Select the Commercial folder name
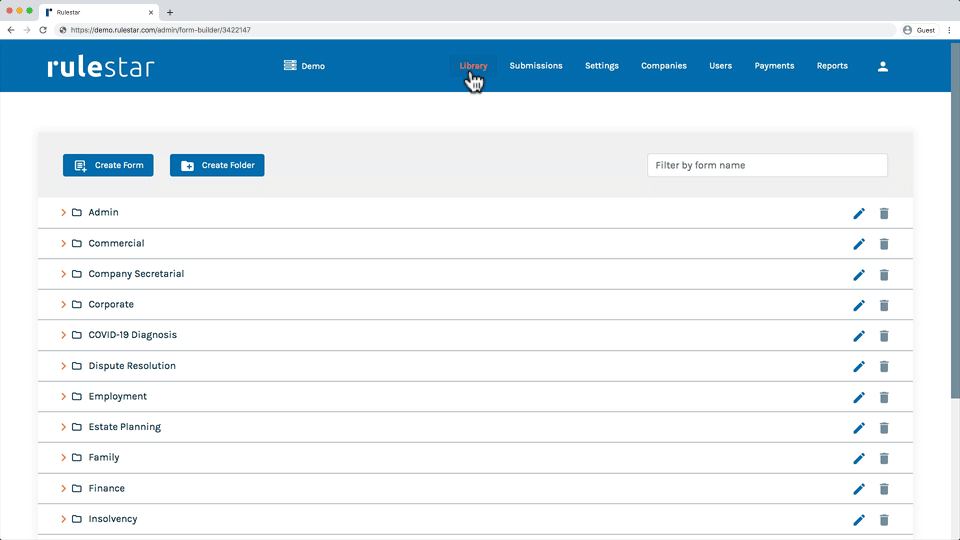The height and width of the screenshot is (540, 960). click(x=116, y=243)
